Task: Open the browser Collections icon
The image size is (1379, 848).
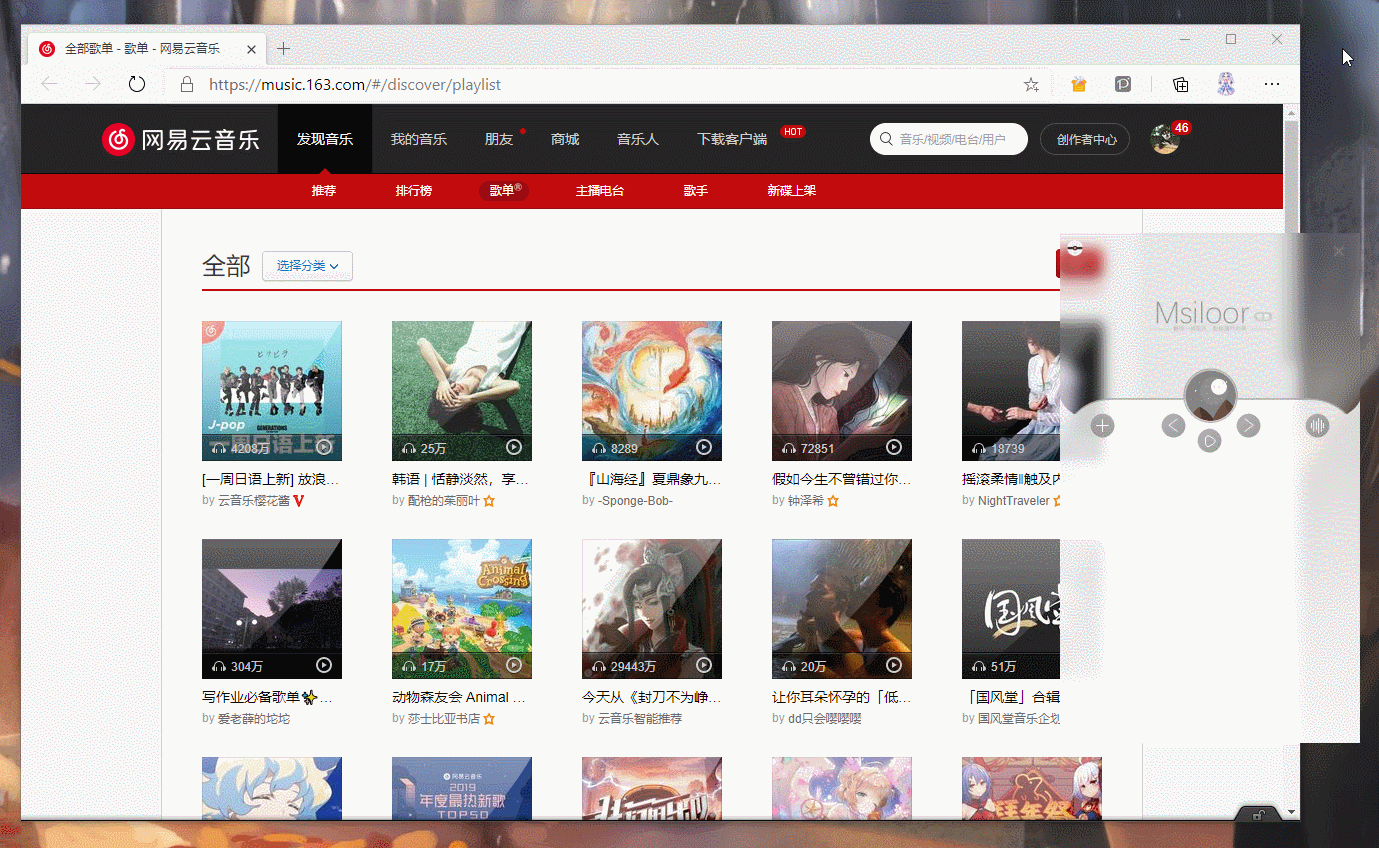Action: pyautogui.click(x=1180, y=85)
